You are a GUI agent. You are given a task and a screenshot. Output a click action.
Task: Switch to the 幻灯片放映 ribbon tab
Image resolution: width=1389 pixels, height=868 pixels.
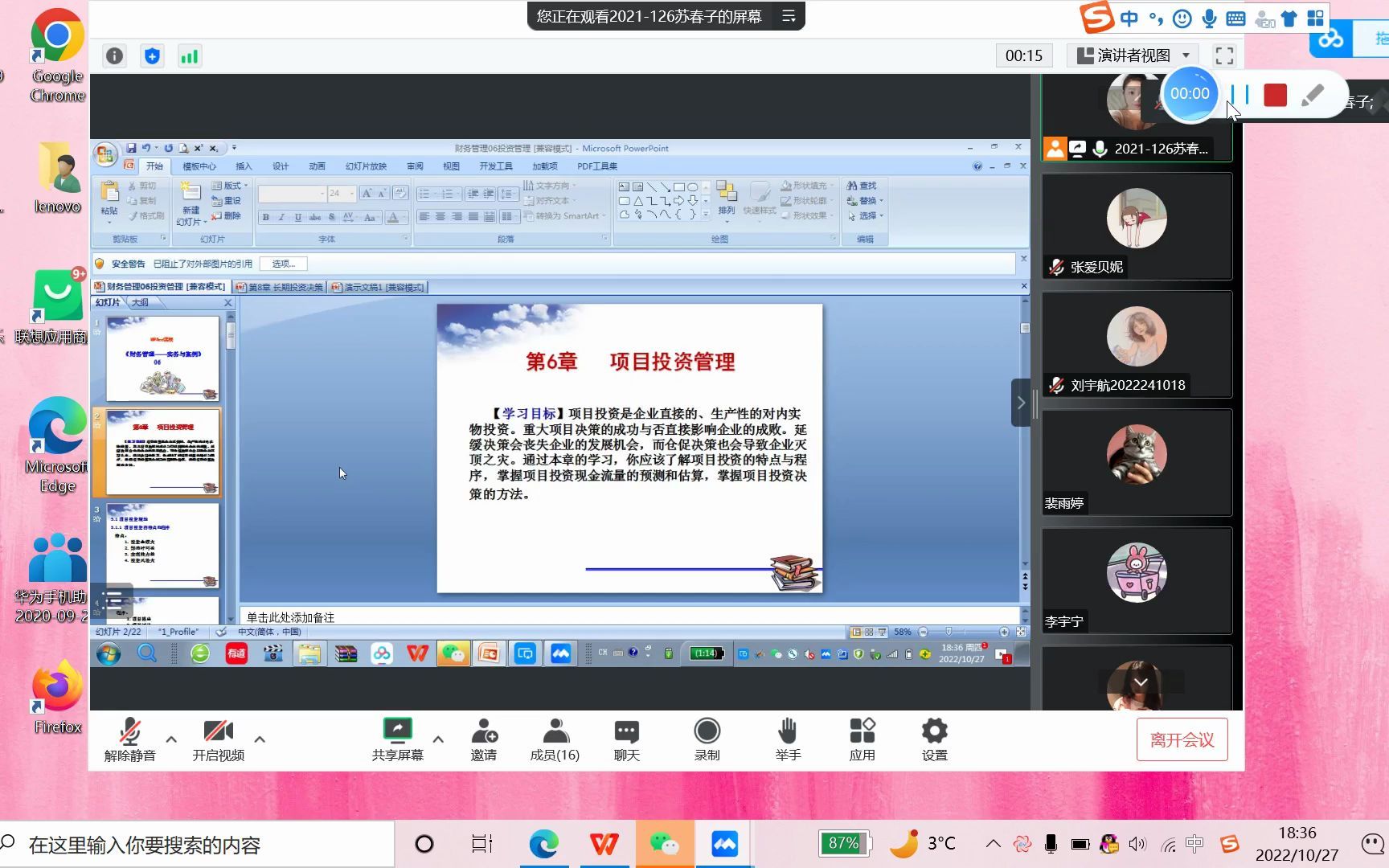[x=366, y=166]
